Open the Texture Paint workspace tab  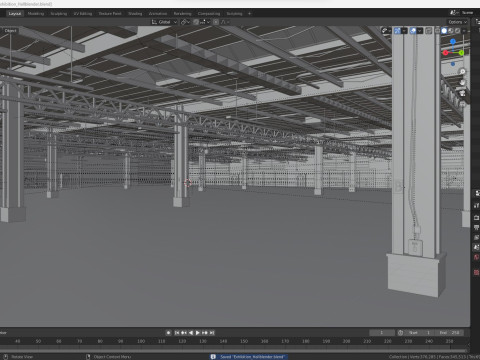click(x=110, y=13)
